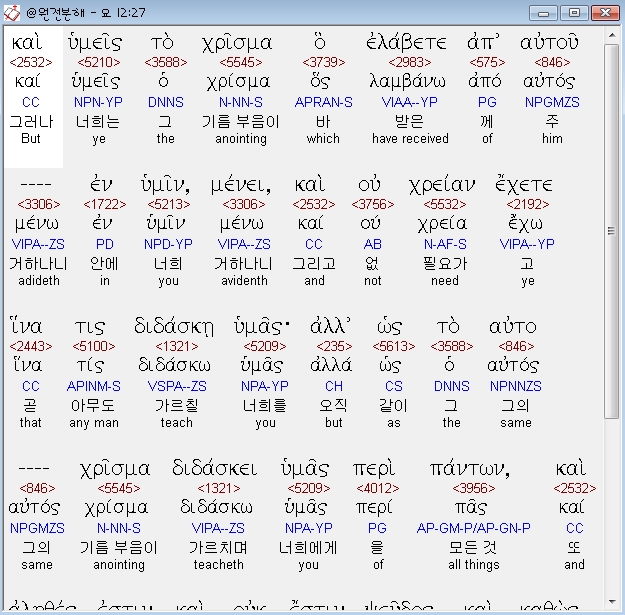Click the parsing code NPN-YP
The width and height of the screenshot is (625, 615).
[98, 102]
